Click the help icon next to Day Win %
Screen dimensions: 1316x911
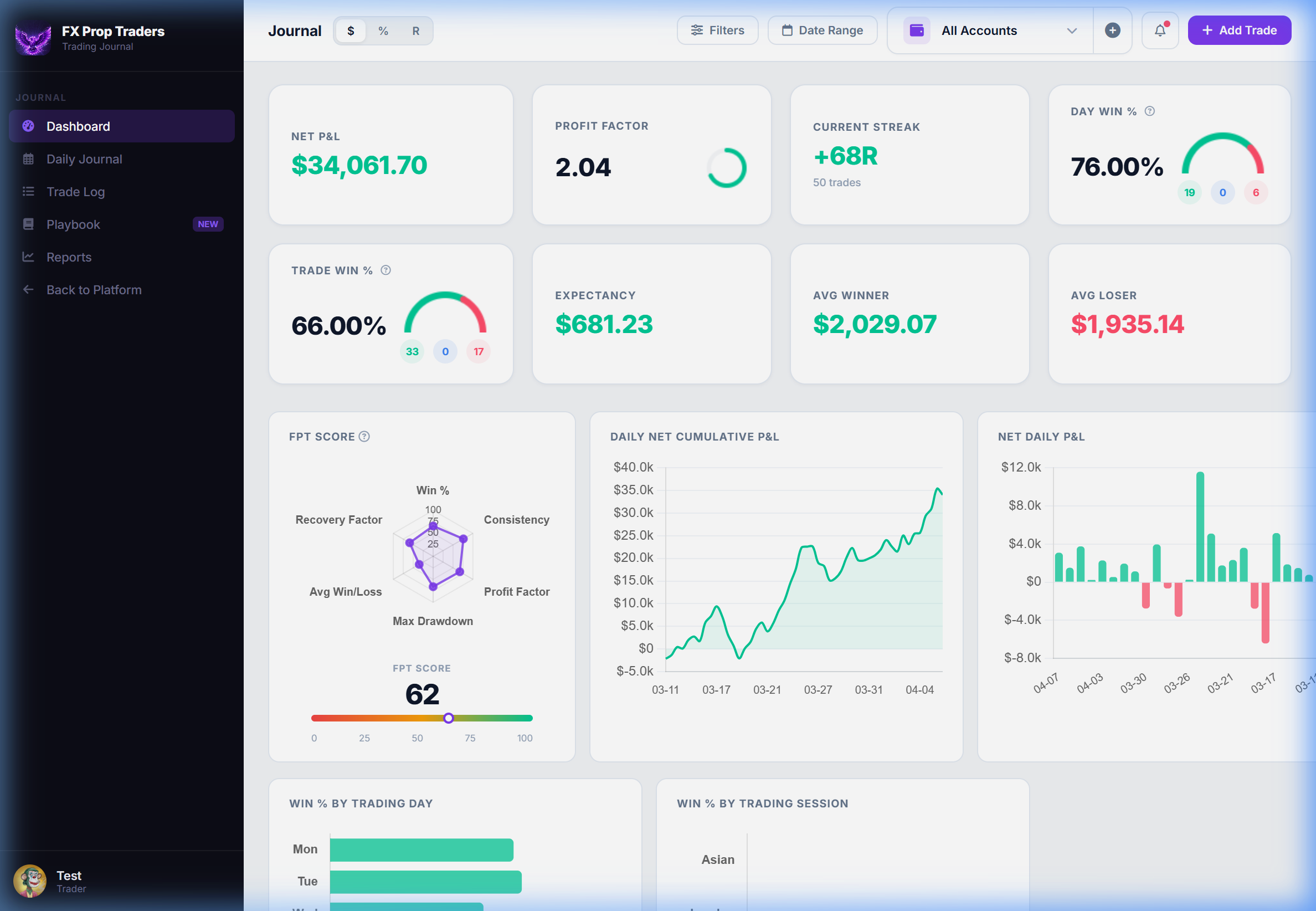(1149, 111)
